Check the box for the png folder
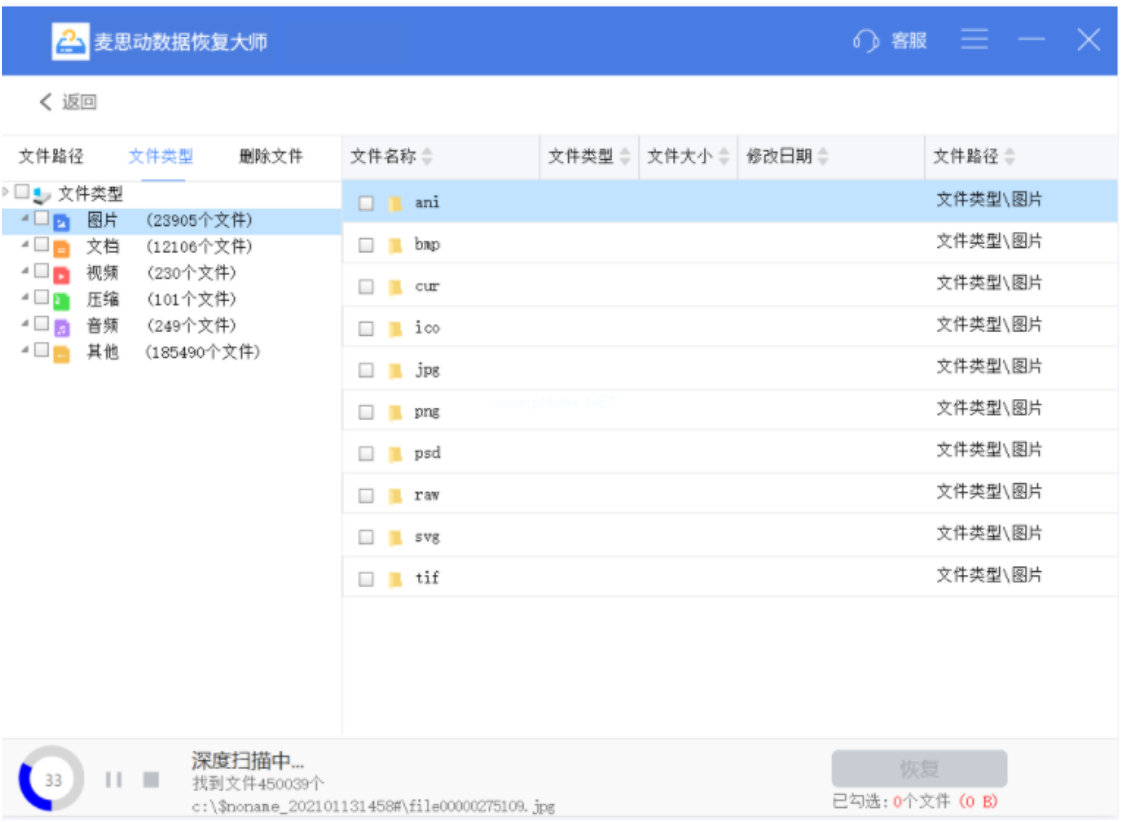This screenshot has width=1123, height=822. (366, 412)
